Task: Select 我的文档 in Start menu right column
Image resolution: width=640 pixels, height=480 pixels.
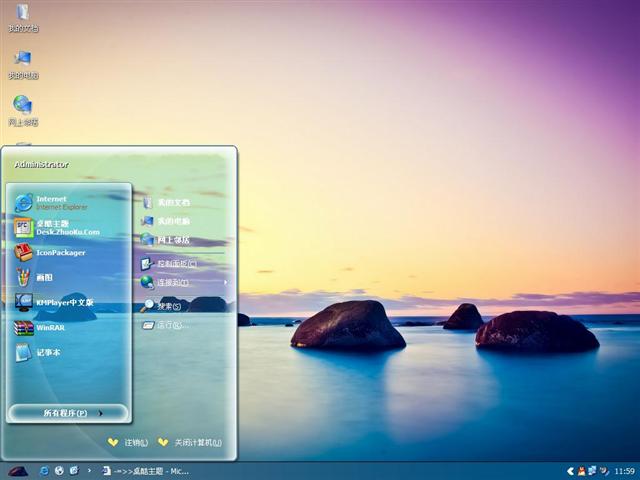Action: point(172,202)
